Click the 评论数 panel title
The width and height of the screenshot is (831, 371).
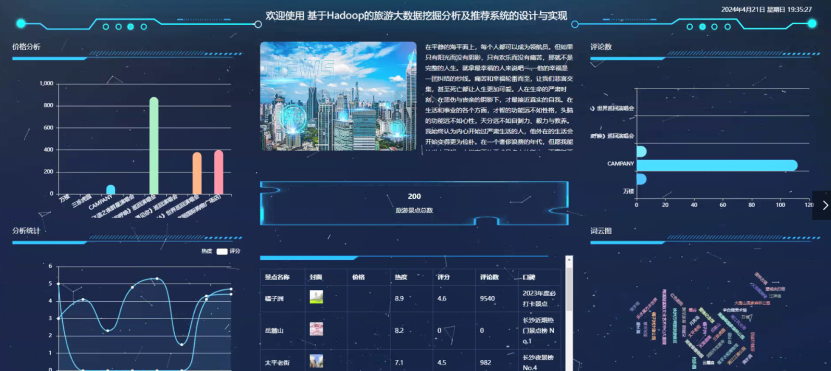[602, 47]
